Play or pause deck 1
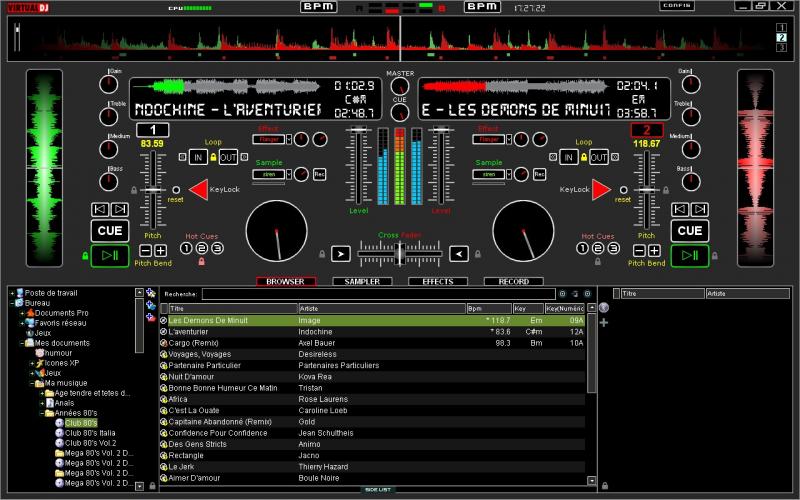This screenshot has width=800, height=500. 110,256
